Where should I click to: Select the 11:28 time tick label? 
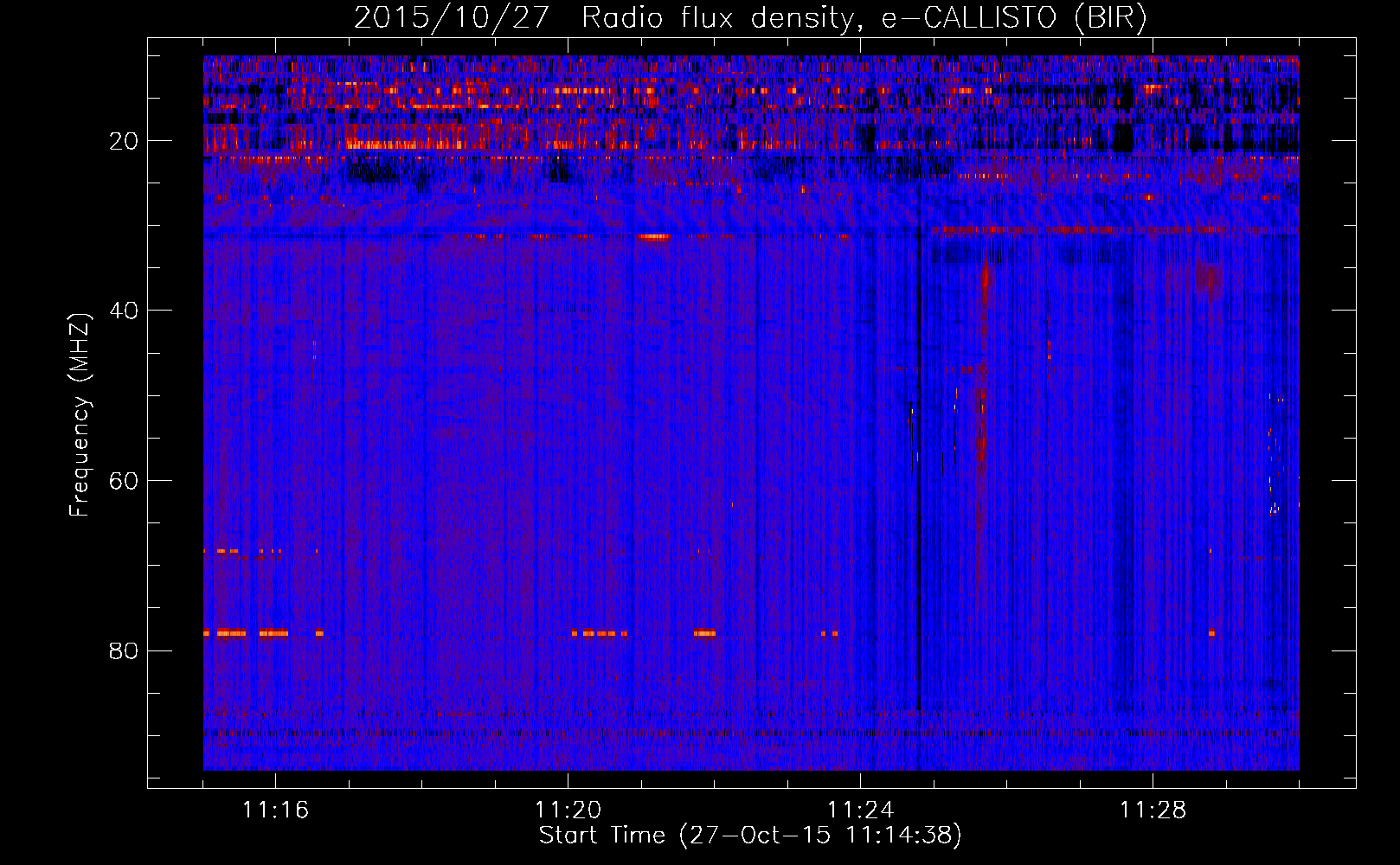(1153, 810)
